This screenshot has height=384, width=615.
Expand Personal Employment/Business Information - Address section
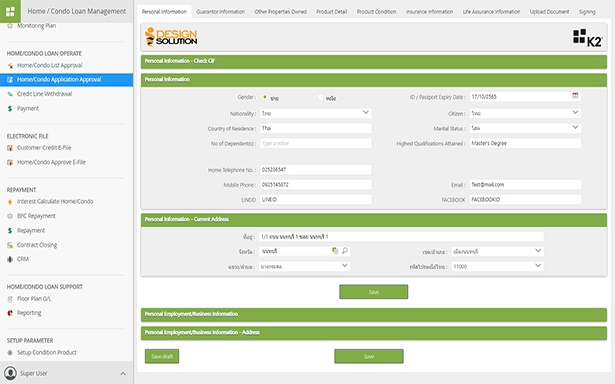pyautogui.click(x=598, y=333)
